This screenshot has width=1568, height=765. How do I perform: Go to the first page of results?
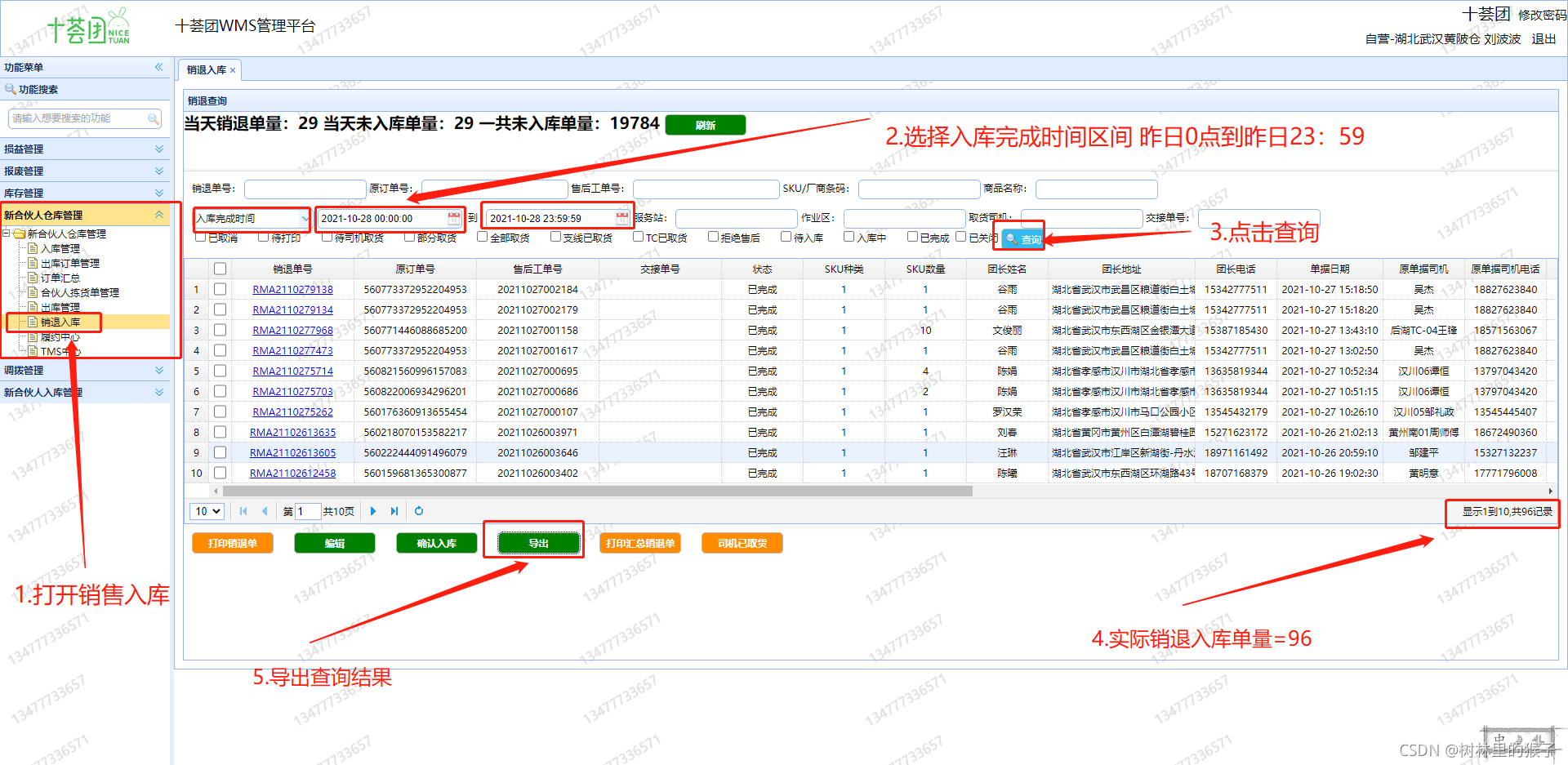(x=243, y=511)
